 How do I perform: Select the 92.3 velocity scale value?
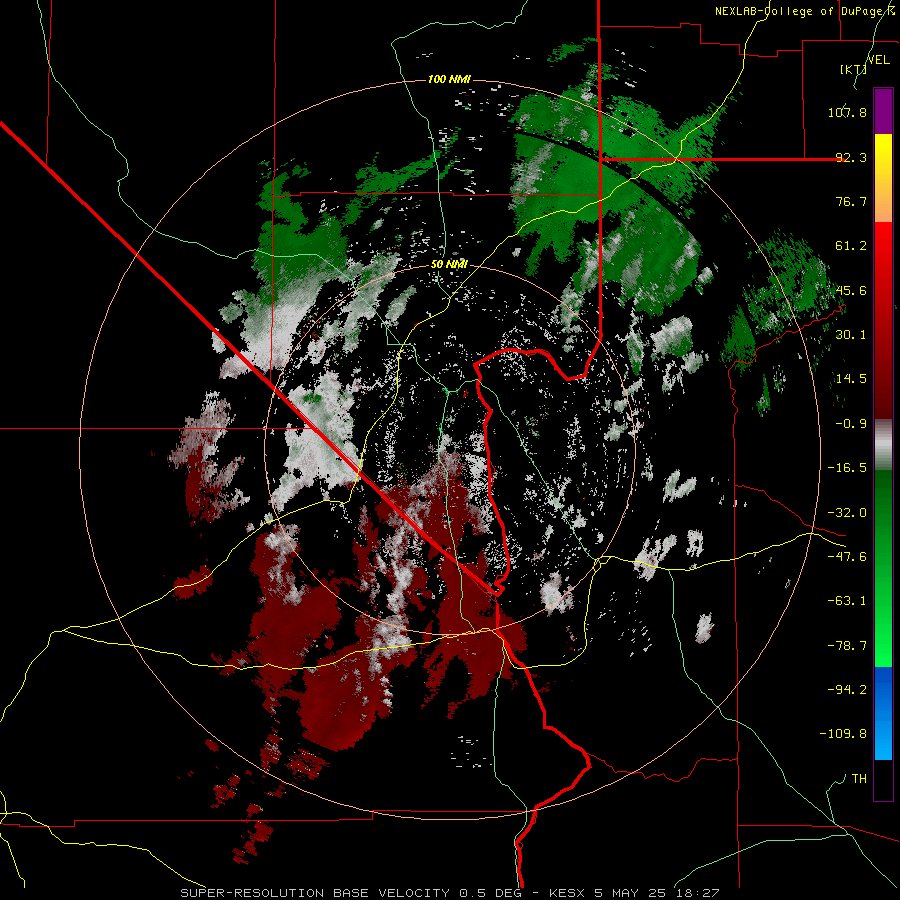851,157
